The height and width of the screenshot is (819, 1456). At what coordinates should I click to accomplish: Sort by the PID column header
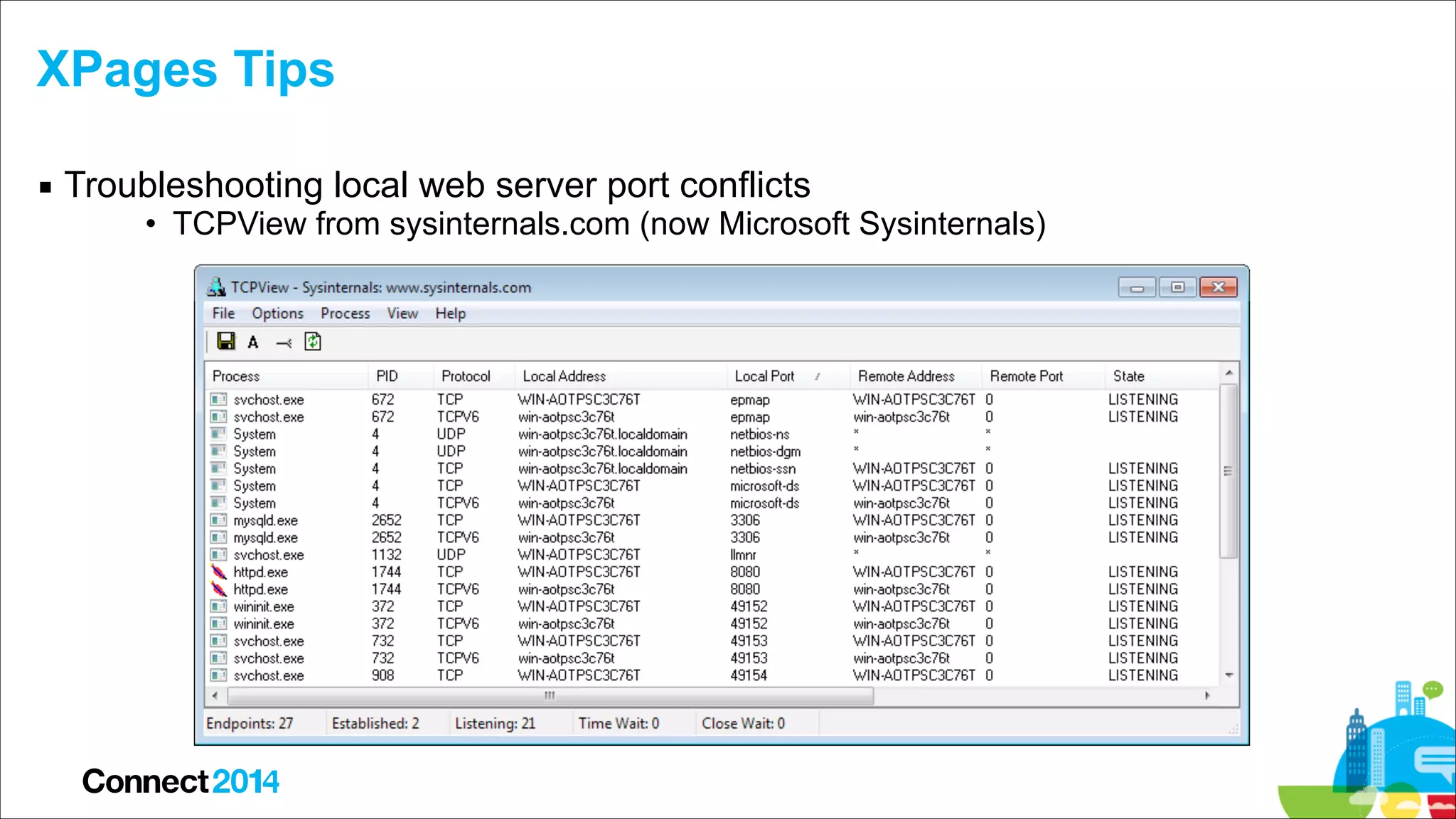[x=400, y=376]
